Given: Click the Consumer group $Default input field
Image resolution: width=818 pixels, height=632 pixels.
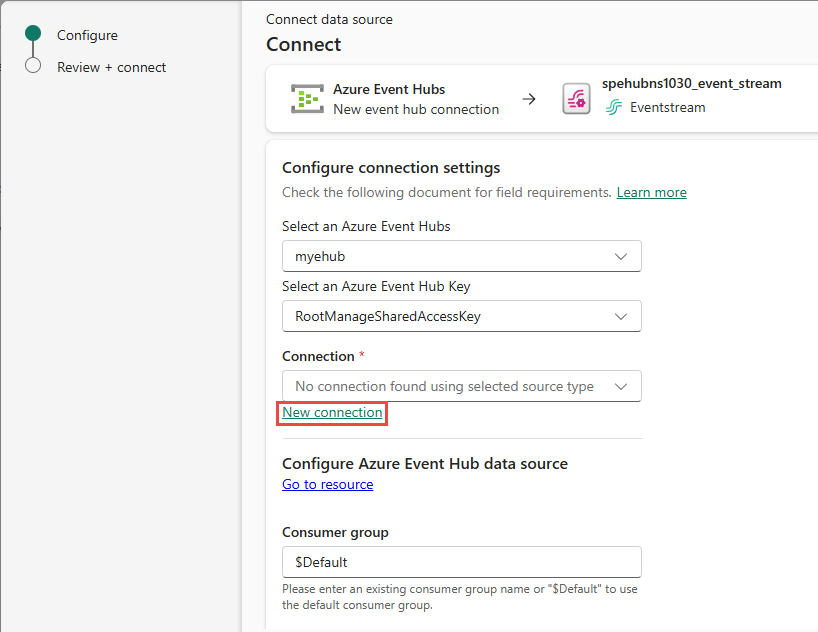Looking at the screenshot, I should pyautogui.click(x=462, y=562).
